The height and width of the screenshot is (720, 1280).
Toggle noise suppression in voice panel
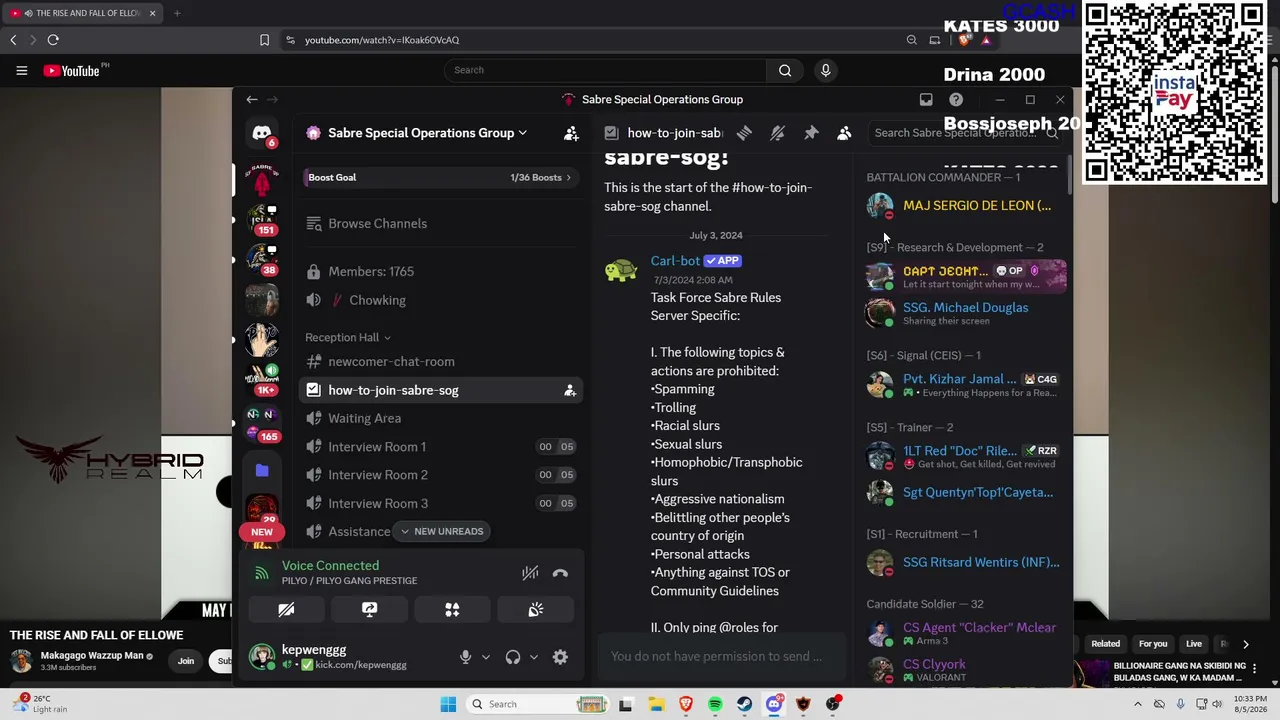[530, 573]
